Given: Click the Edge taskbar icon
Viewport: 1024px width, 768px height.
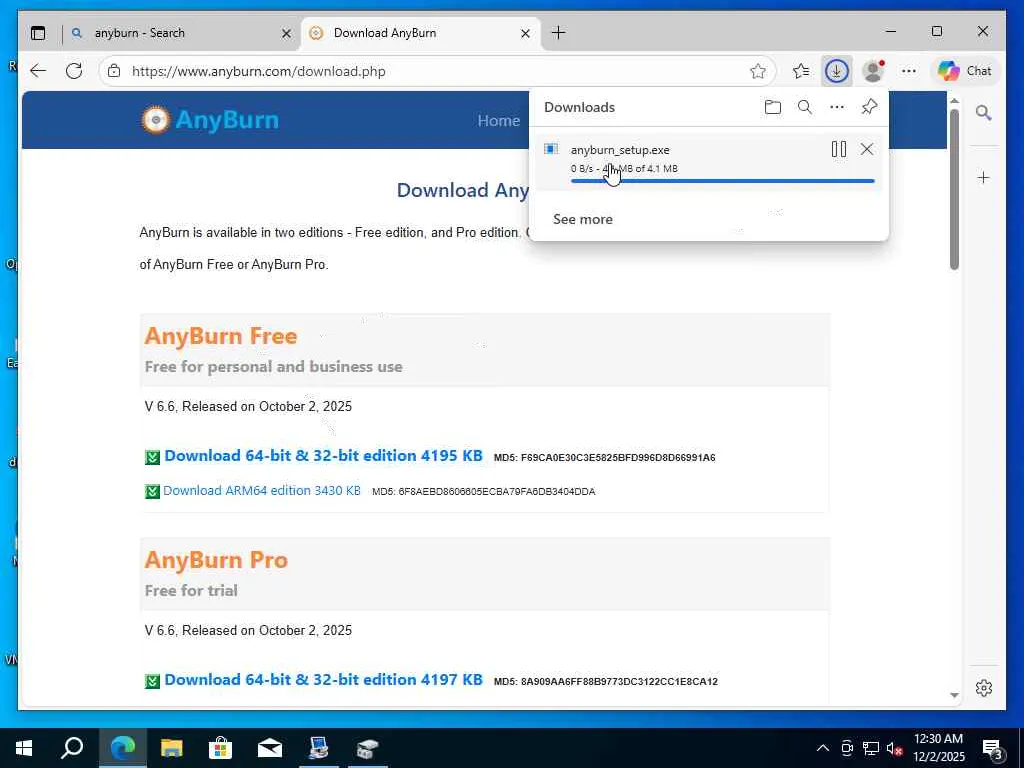Looking at the screenshot, I should point(122,748).
